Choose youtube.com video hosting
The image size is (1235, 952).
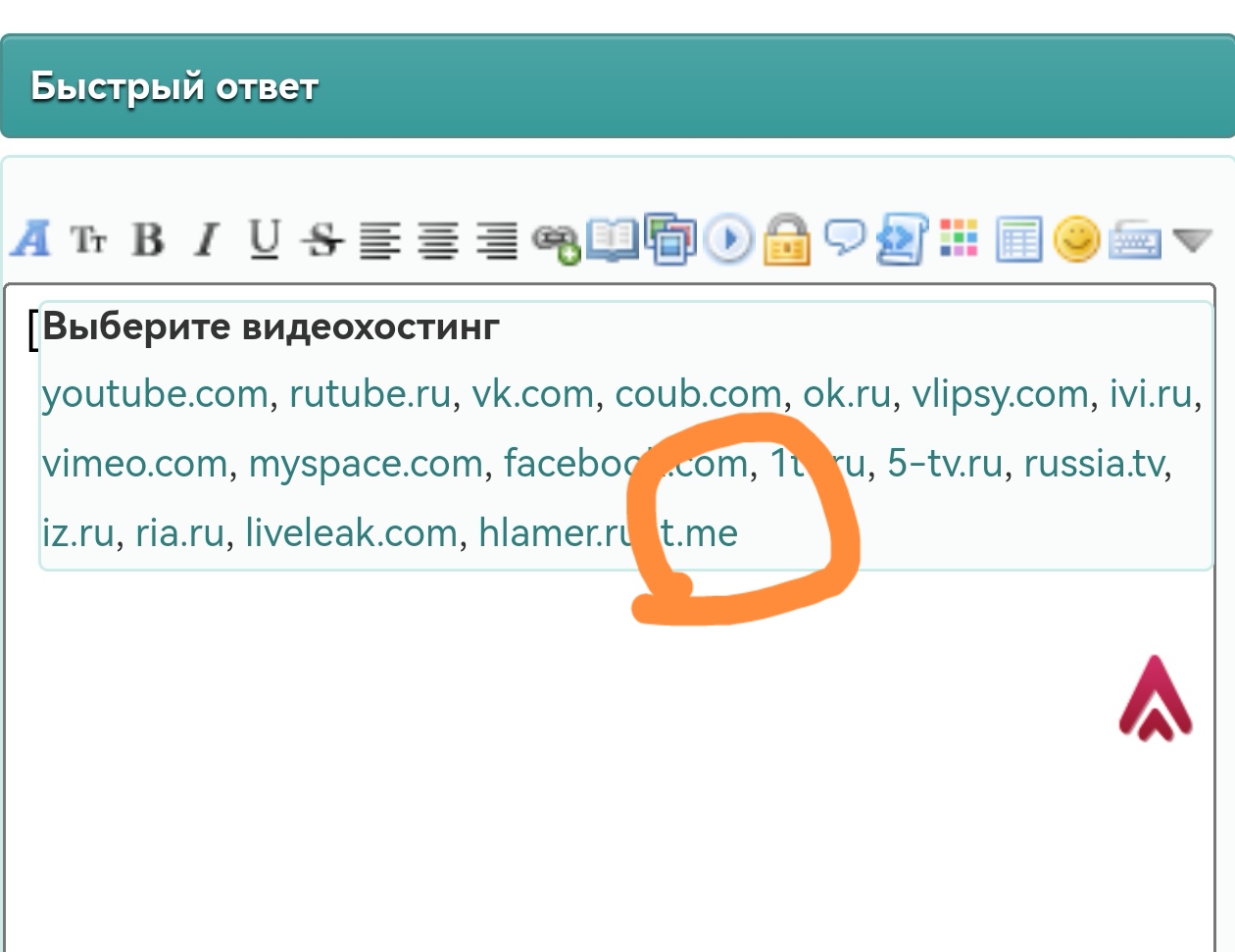coord(155,394)
